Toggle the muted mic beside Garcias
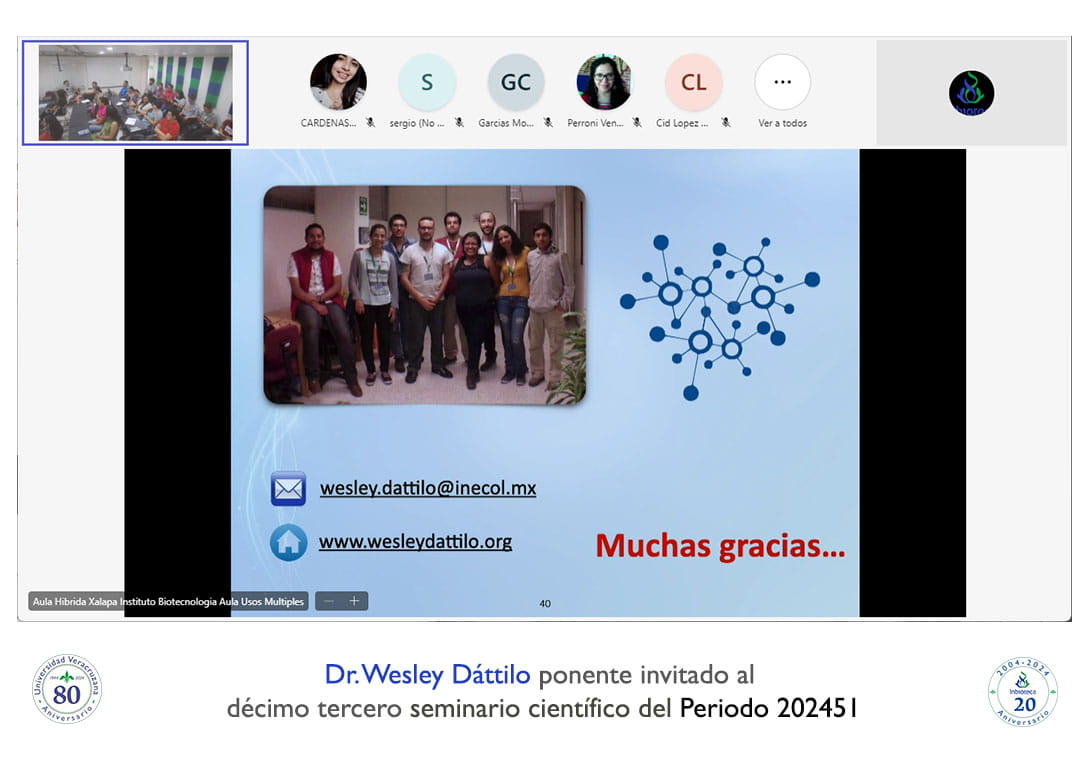The height and width of the screenshot is (760, 1090). pyautogui.click(x=548, y=123)
